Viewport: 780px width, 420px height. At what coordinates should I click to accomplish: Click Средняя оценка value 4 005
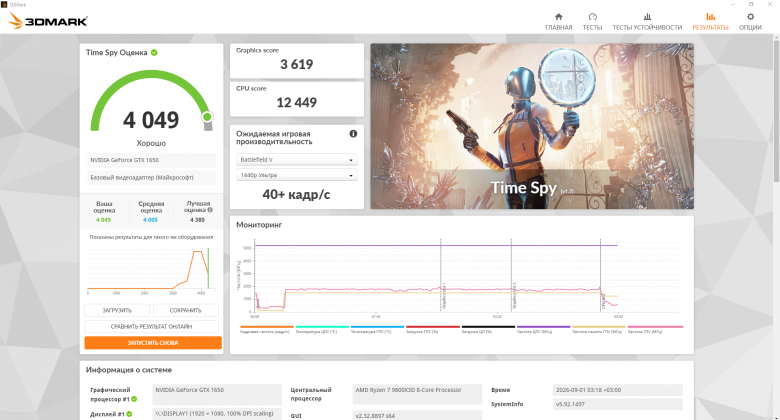point(150,219)
